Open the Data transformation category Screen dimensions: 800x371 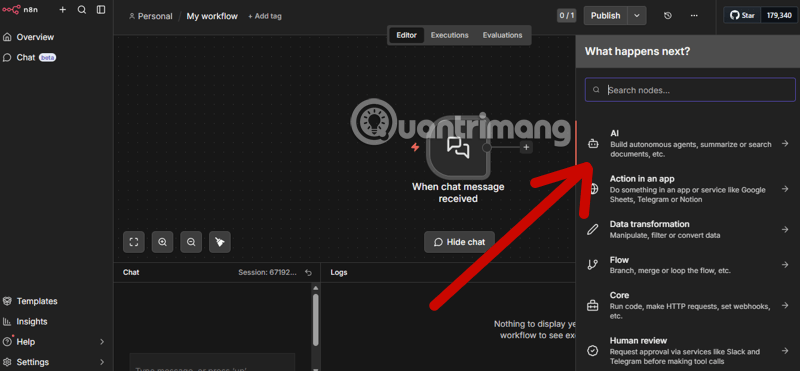tap(688, 230)
